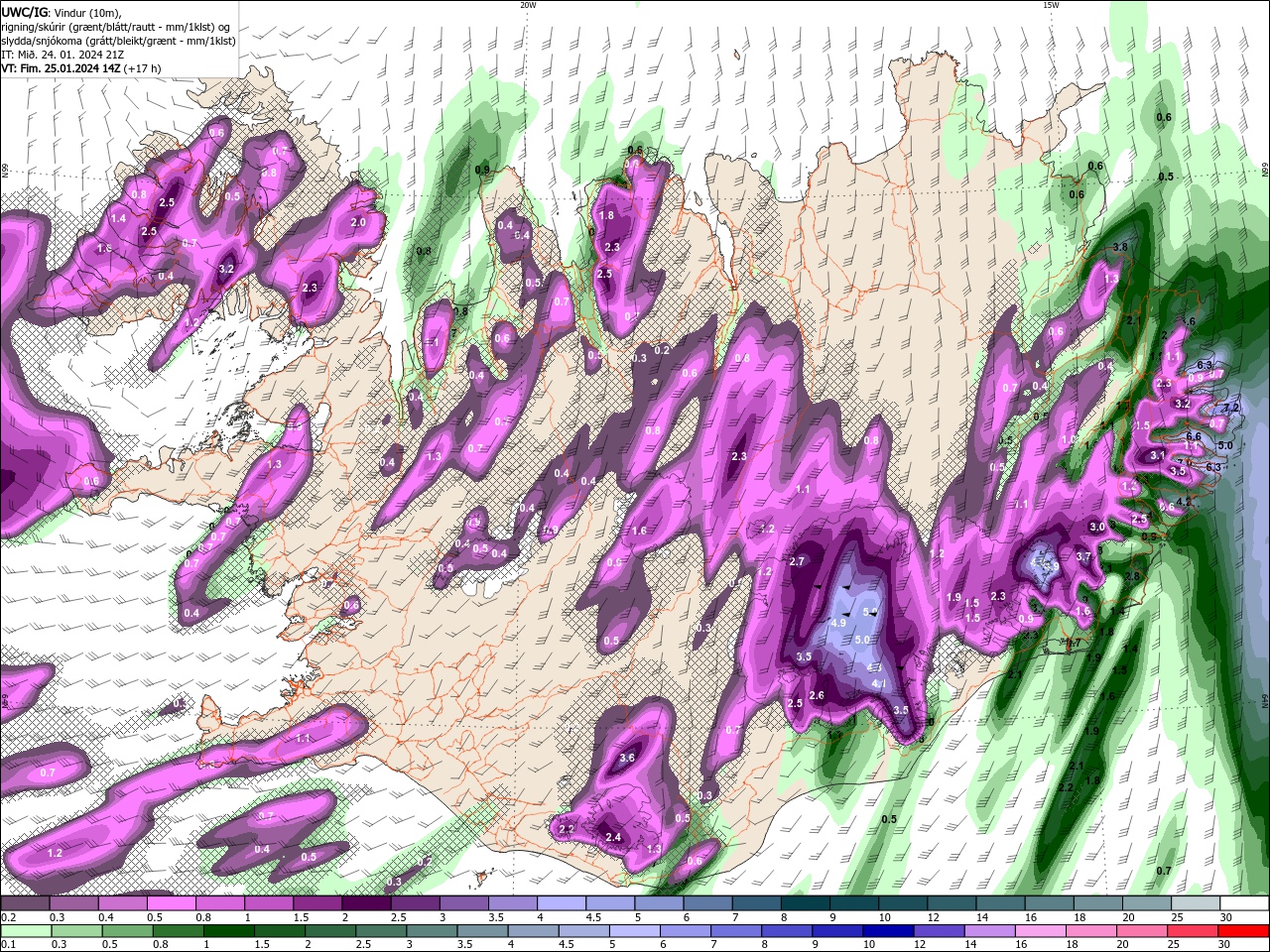
Task: Click the 7.2 precipitation value on the map
Action: pyautogui.click(x=1231, y=408)
